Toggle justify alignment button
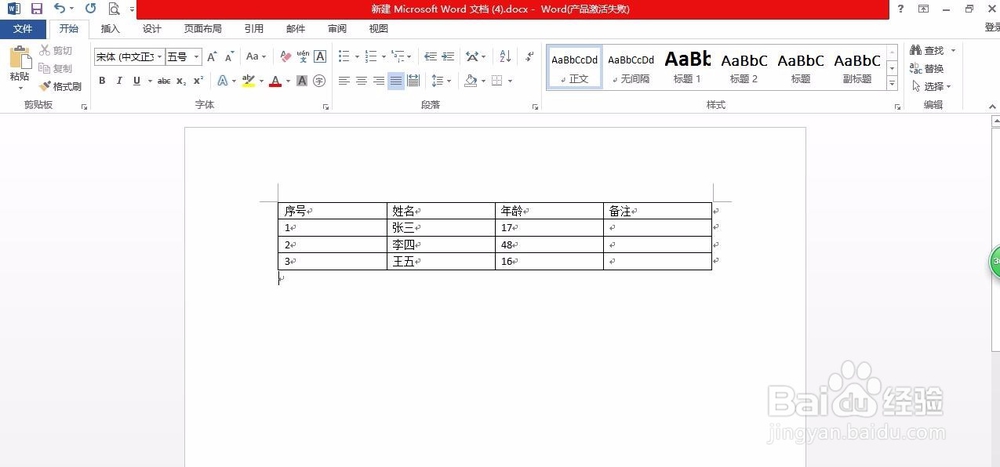This screenshot has height=467, width=1000. click(x=396, y=81)
